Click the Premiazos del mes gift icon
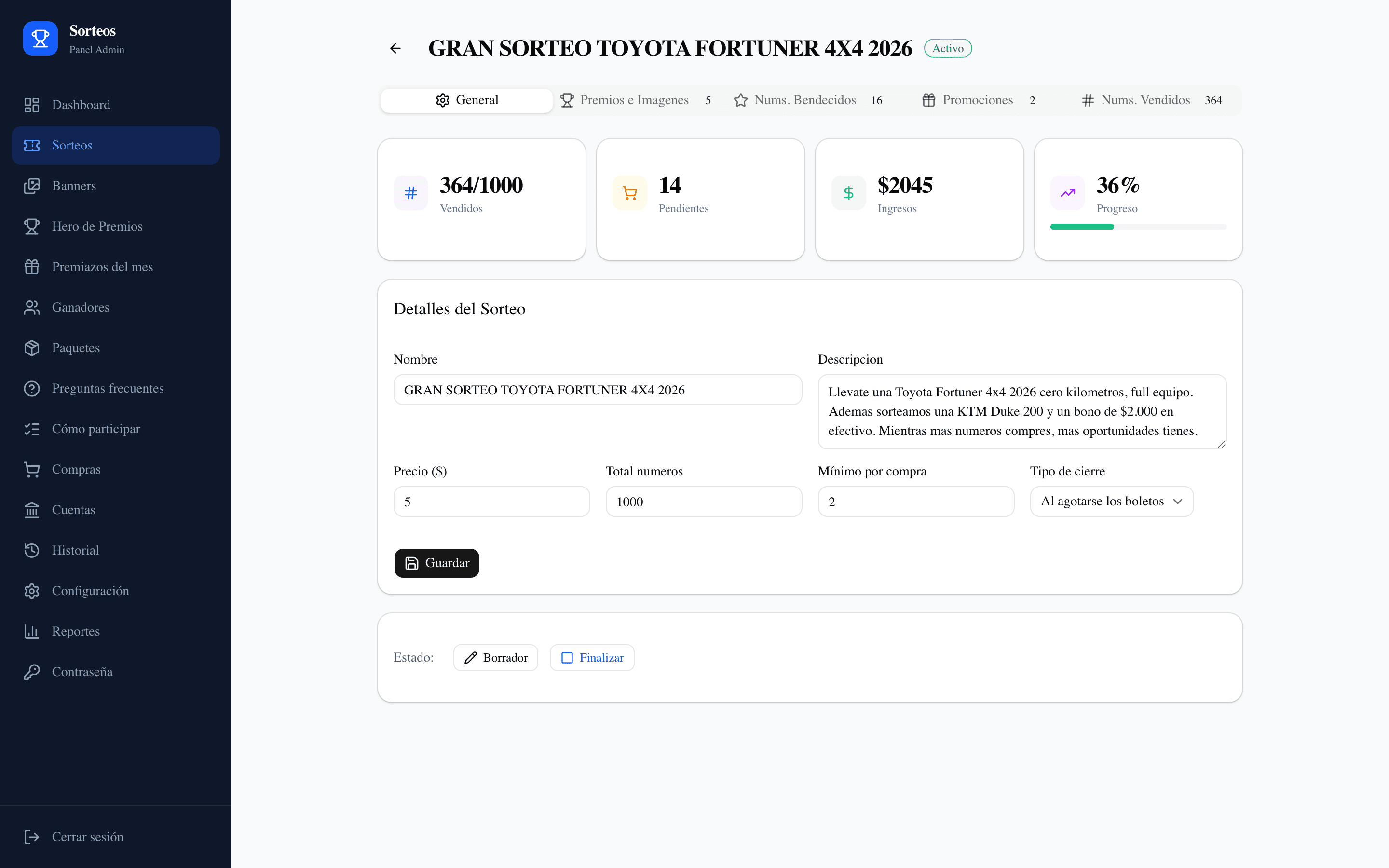Viewport: 1389px width, 868px height. click(x=31, y=267)
